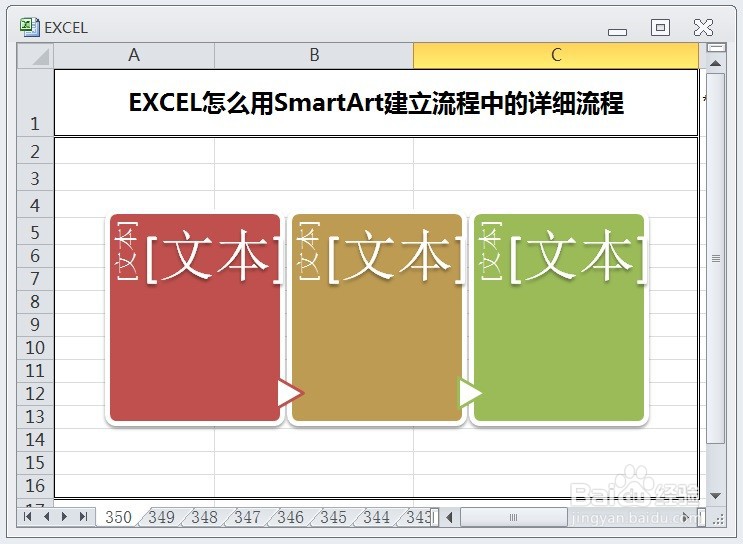
Task: Select row 2 header
Action: 36,151
